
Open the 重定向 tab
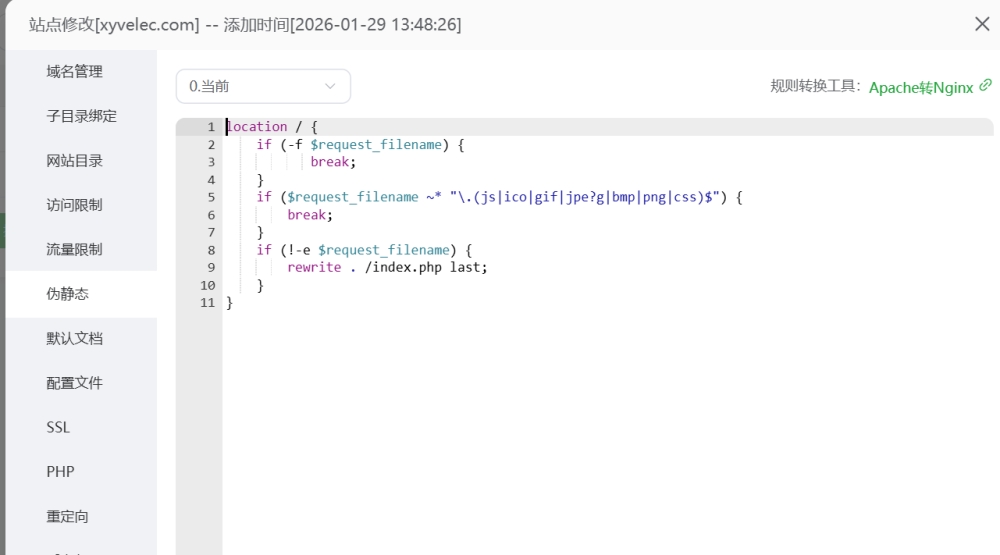point(67,517)
